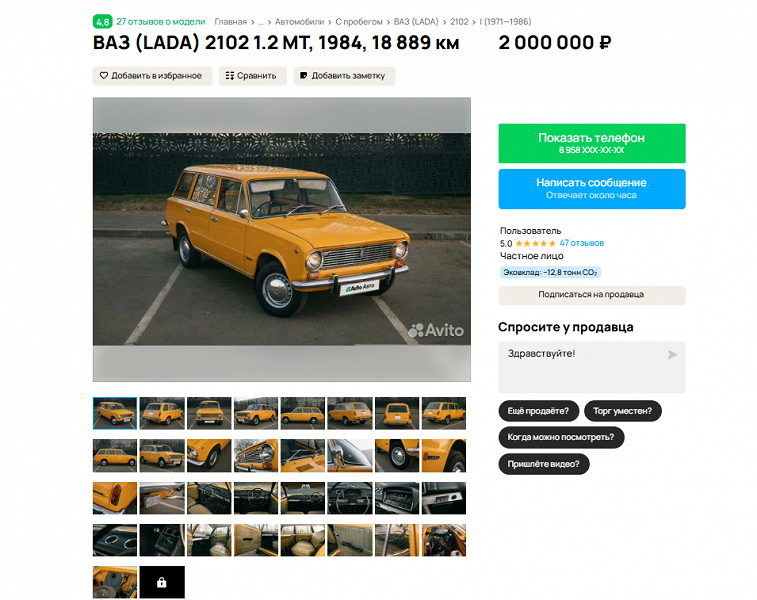Select the Торг уместен? quick question
The height and width of the screenshot is (600, 757).
[x=623, y=411]
